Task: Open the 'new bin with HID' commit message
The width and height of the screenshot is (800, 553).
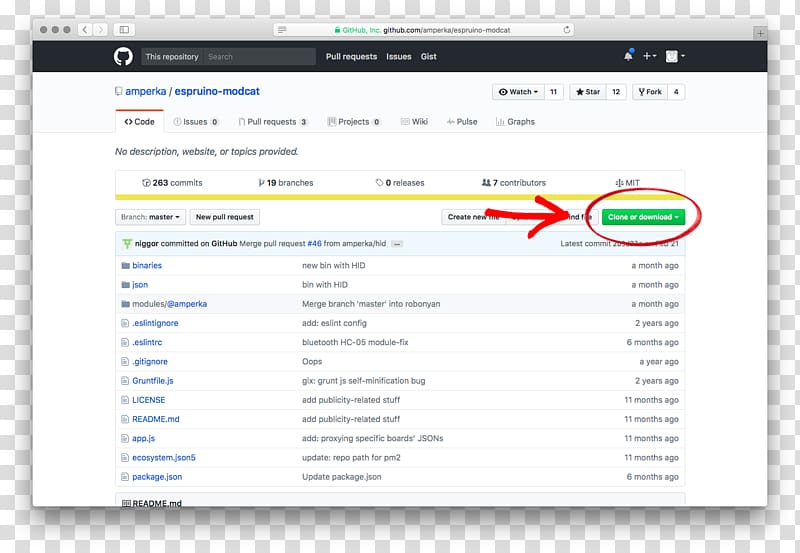Action: (334, 265)
